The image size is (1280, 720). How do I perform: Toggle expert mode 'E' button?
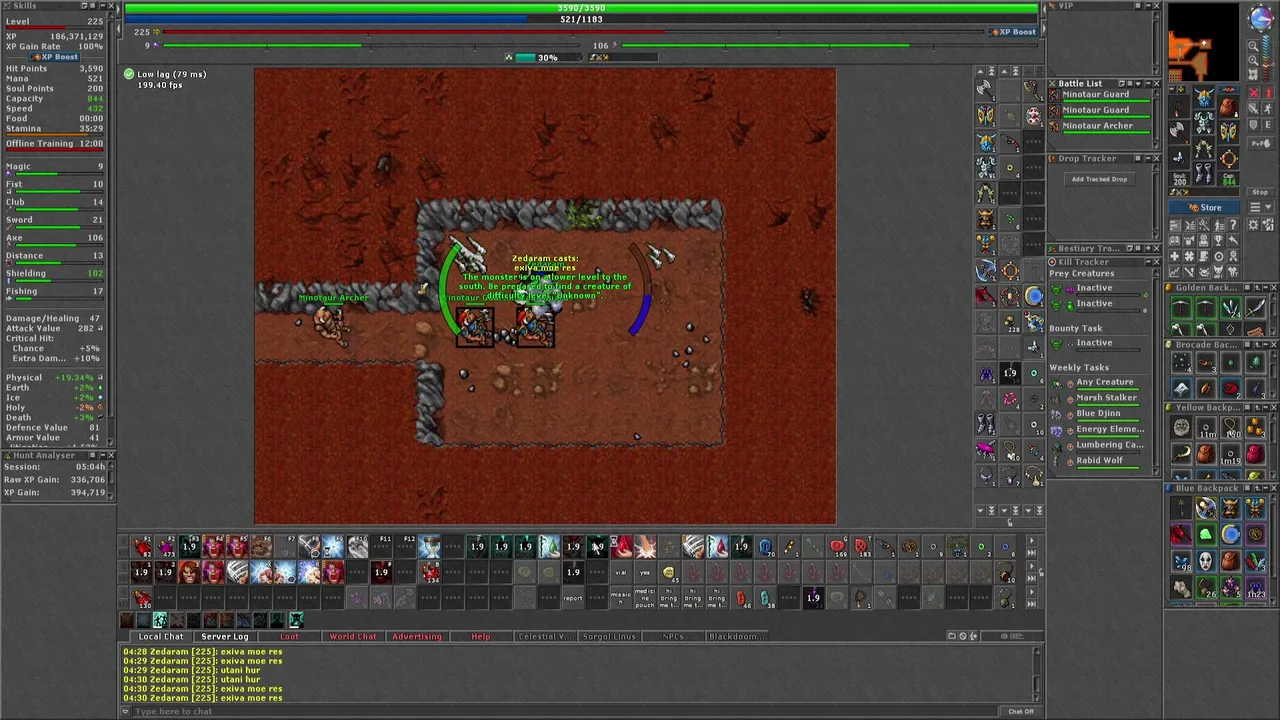click(x=1268, y=125)
